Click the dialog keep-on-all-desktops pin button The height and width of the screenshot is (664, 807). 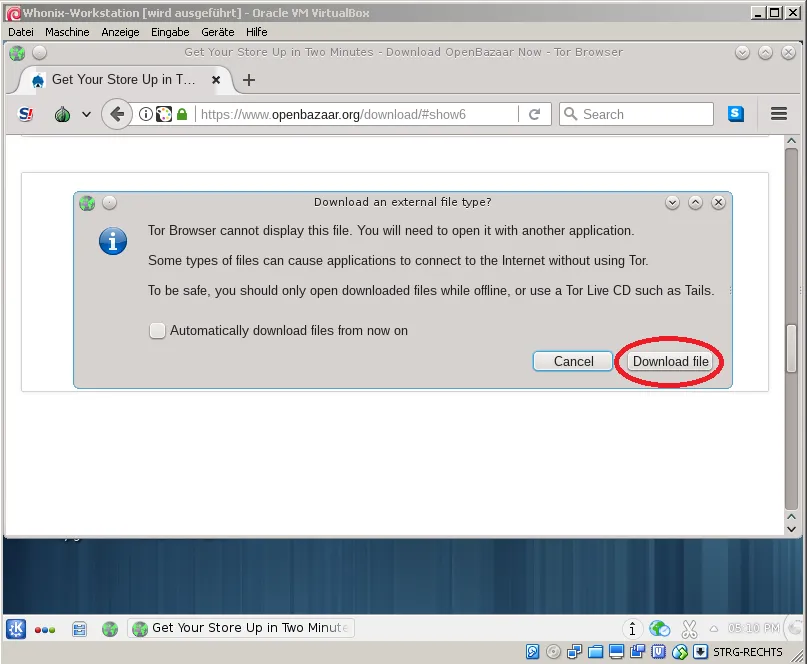pos(109,203)
